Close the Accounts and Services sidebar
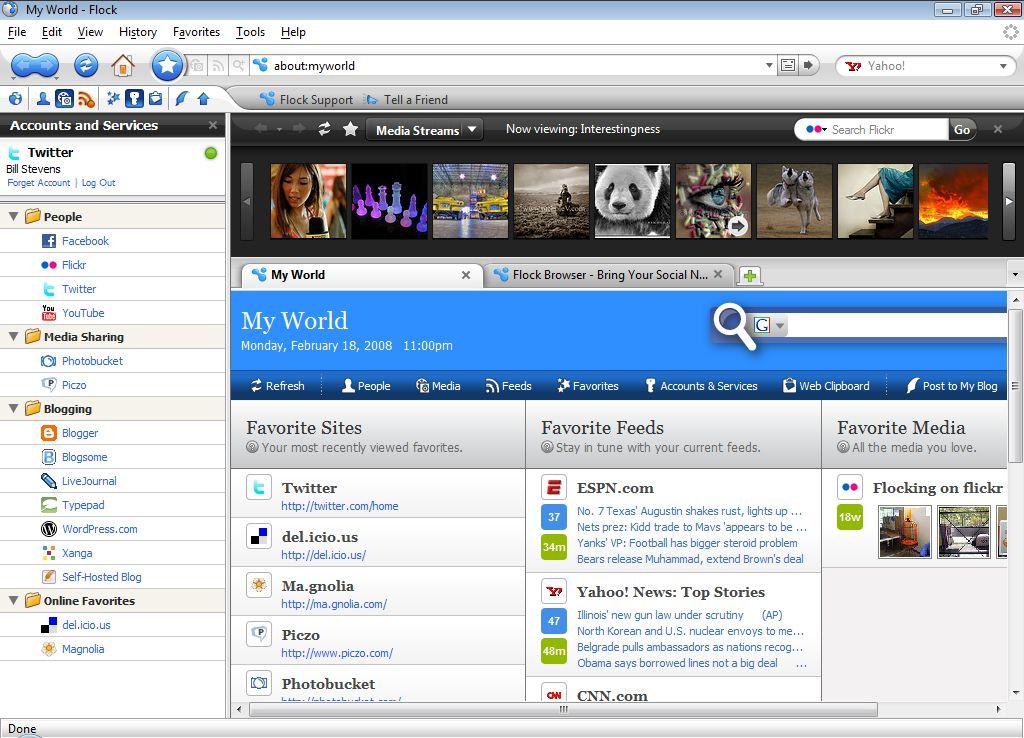 click(212, 125)
